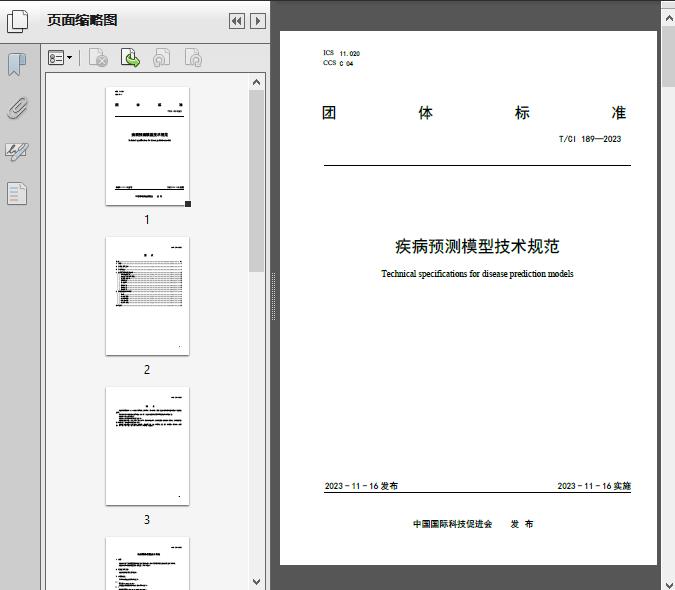This screenshot has height=590, width=675.
Task: Open the signatures panel
Action: coord(17,151)
